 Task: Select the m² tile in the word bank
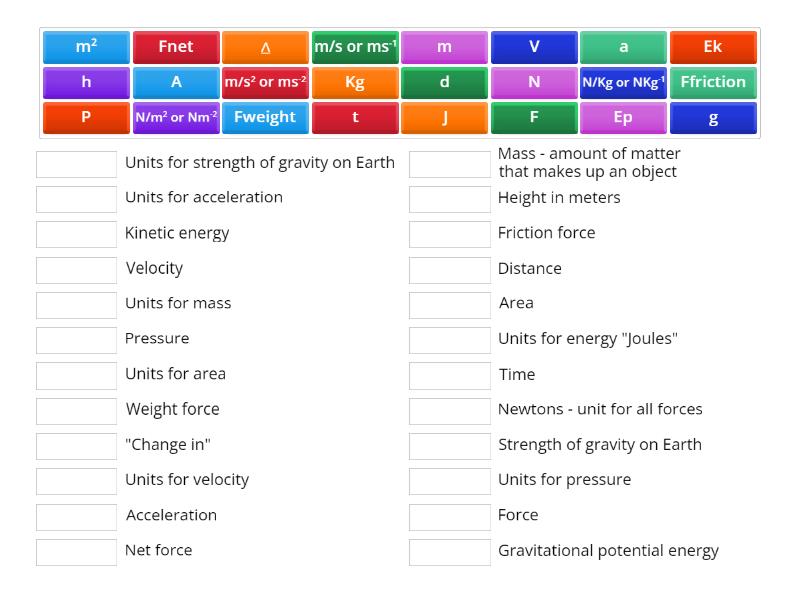point(86,46)
